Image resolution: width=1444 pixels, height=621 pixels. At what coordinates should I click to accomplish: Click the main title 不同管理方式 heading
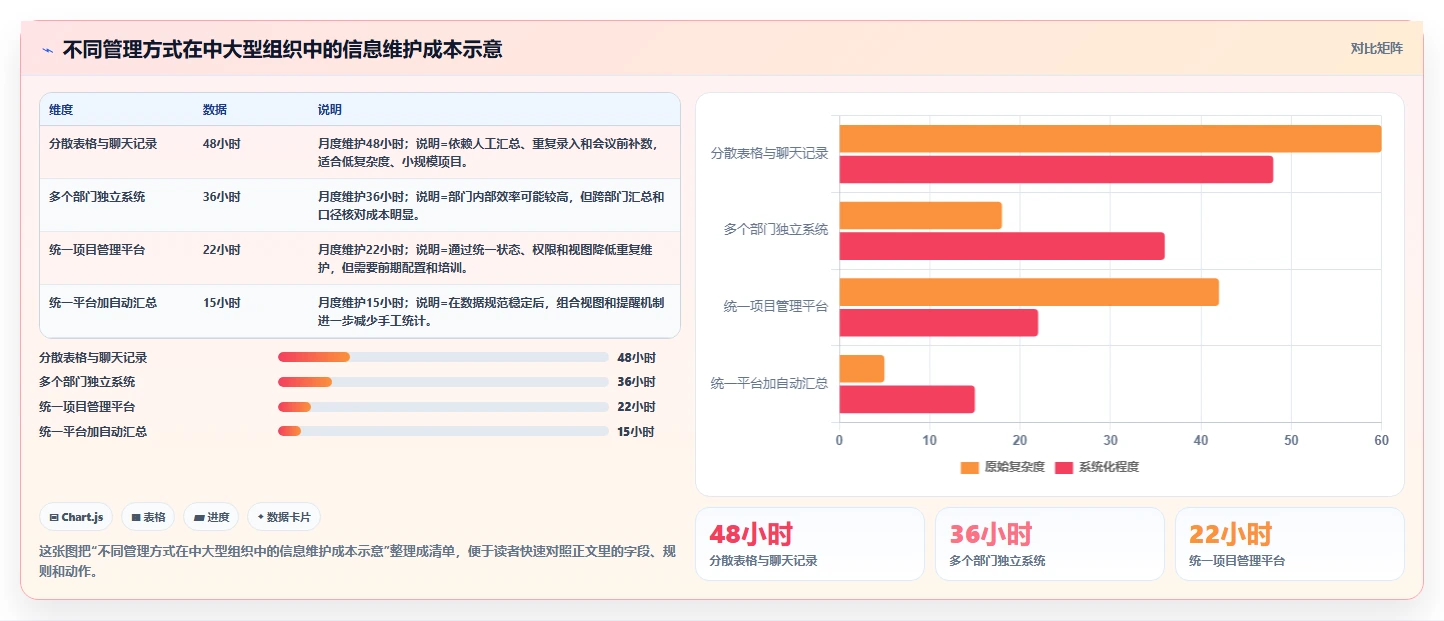point(282,49)
